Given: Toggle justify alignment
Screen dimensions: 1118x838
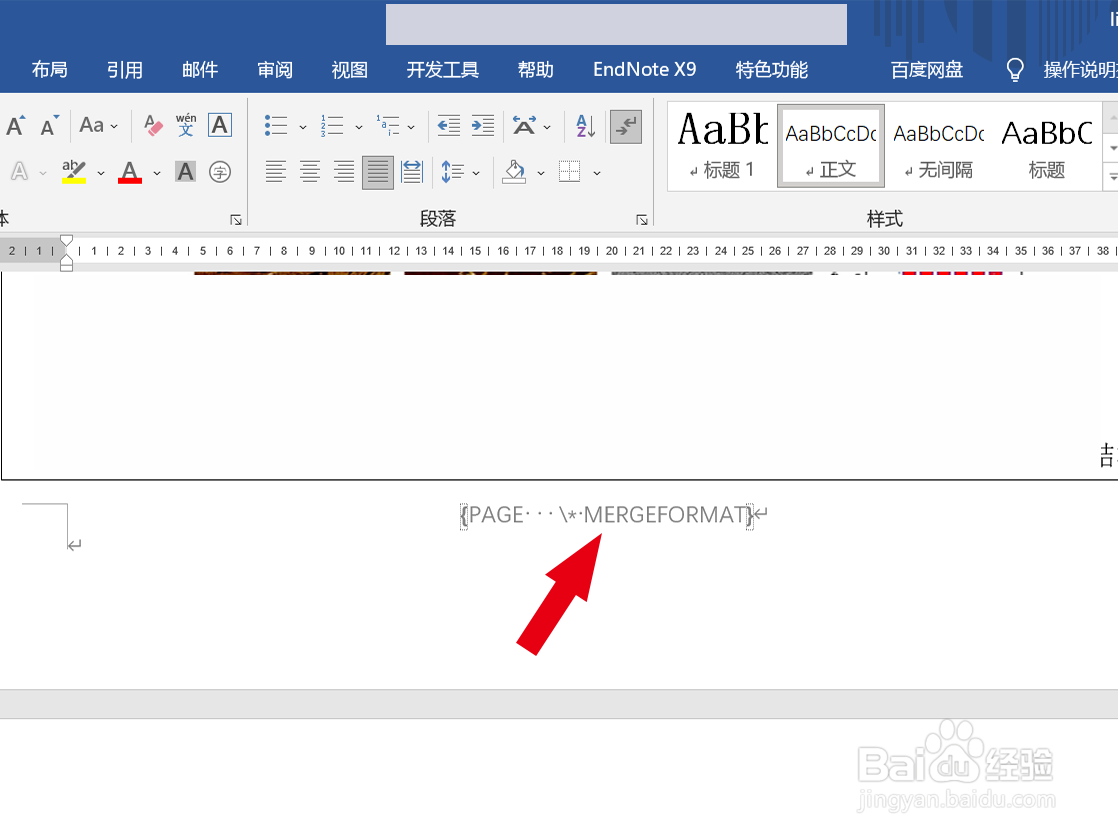Looking at the screenshot, I should 378,172.
